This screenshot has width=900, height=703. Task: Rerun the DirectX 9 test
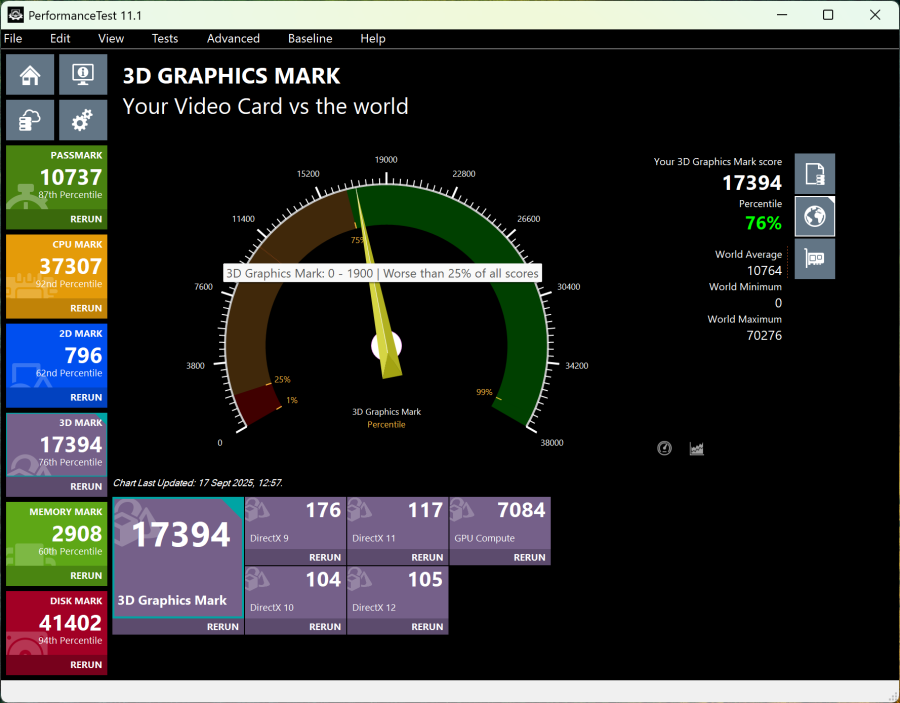coord(325,557)
